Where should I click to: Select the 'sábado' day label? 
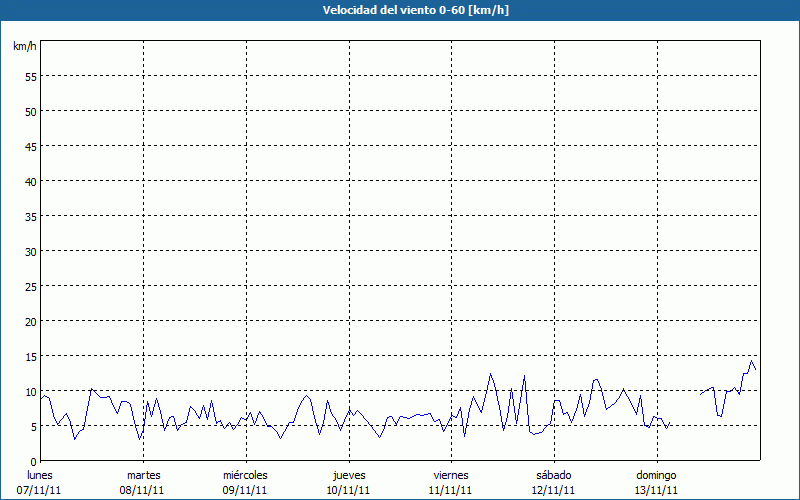[x=554, y=475]
